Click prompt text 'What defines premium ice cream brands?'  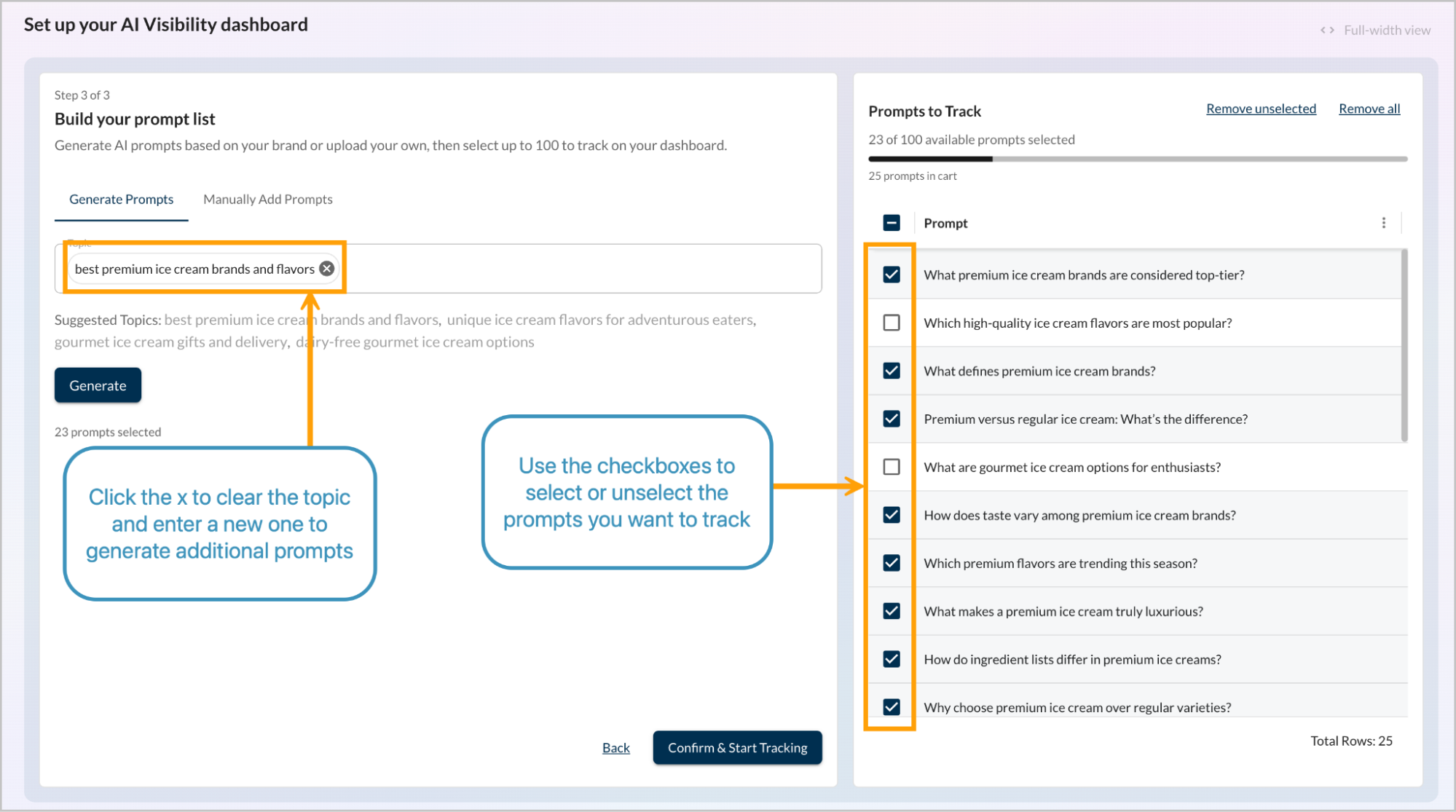pyautogui.click(x=1039, y=371)
